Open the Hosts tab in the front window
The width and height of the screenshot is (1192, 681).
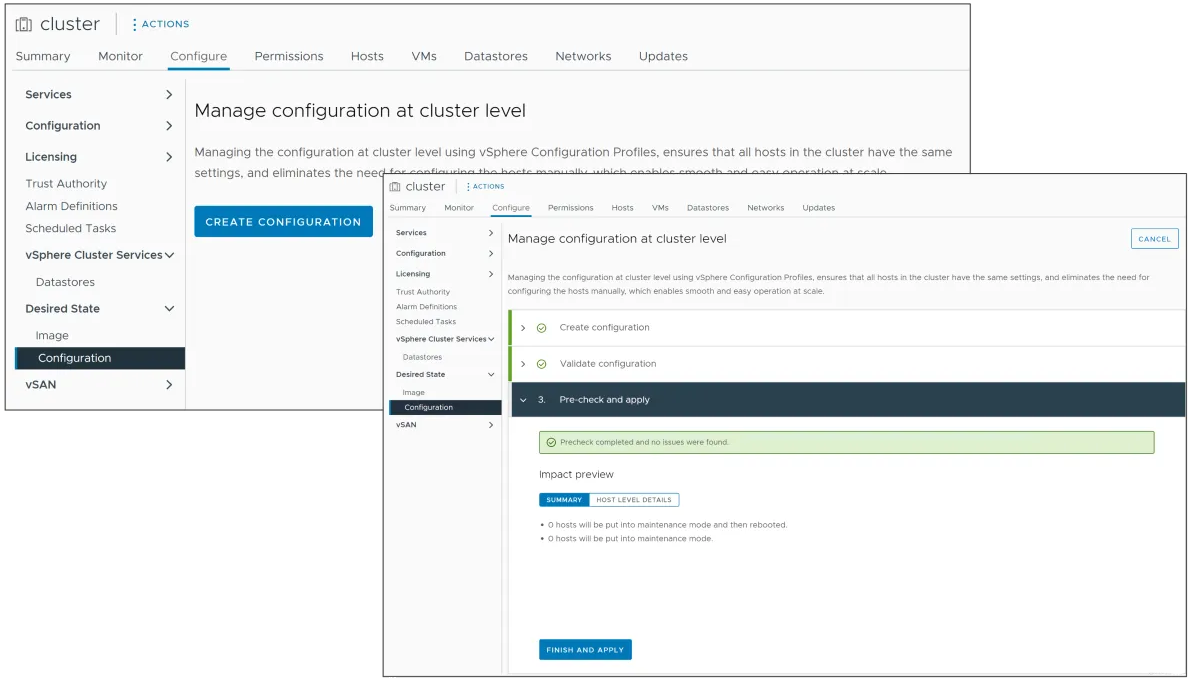[x=623, y=208]
